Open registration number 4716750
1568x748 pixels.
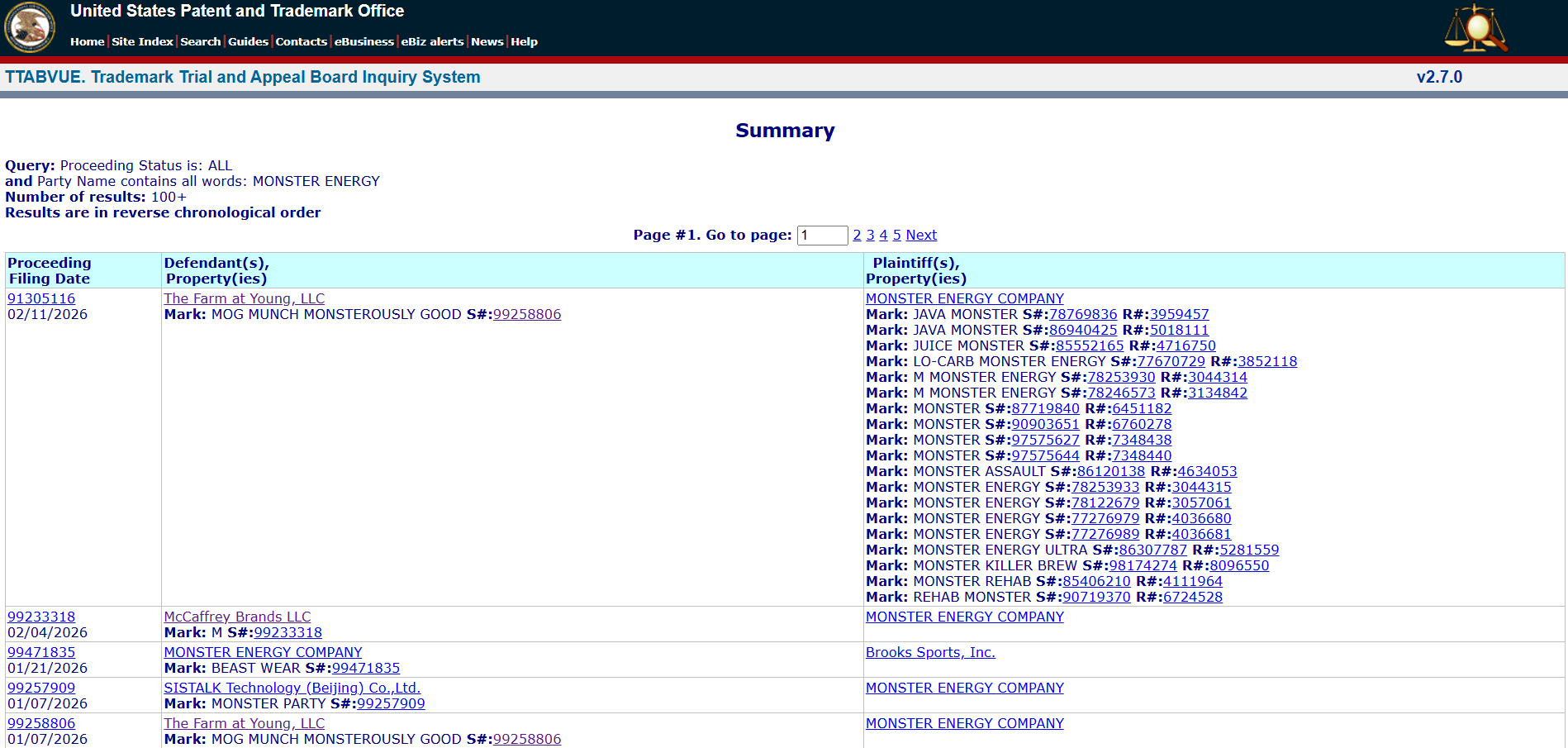point(1186,345)
